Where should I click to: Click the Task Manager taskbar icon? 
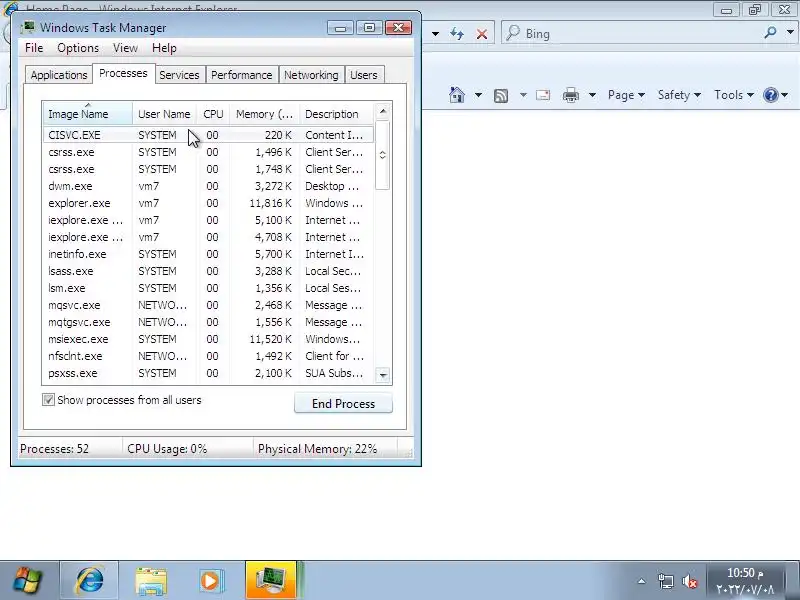pos(271,581)
